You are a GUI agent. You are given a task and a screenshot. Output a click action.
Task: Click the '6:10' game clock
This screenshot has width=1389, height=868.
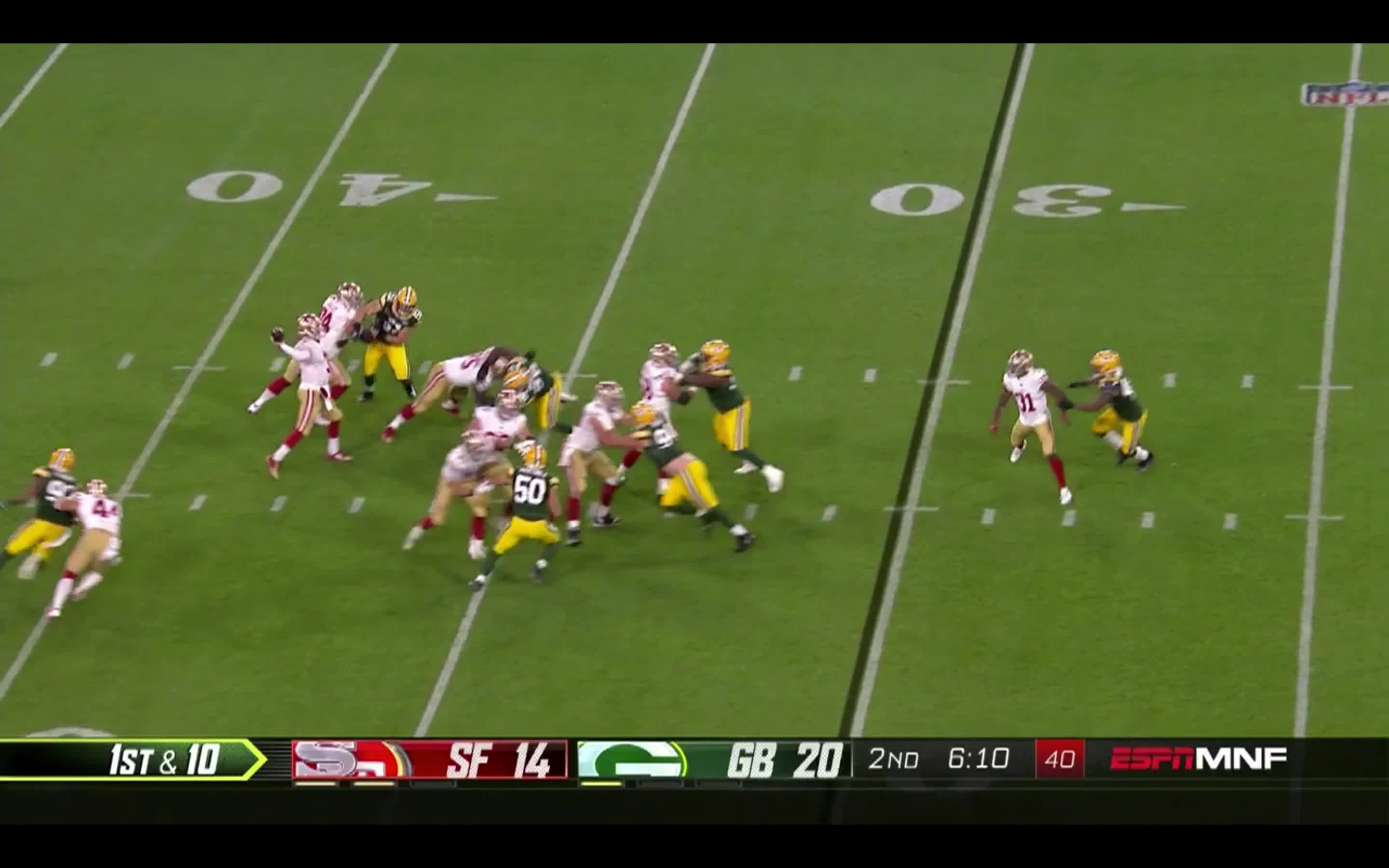point(978,759)
